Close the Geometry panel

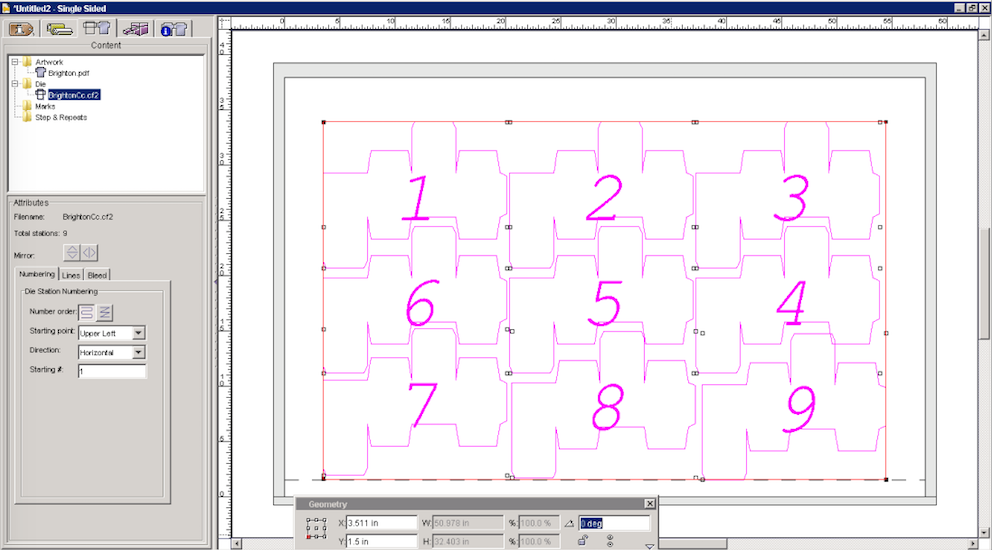(650, 504)
